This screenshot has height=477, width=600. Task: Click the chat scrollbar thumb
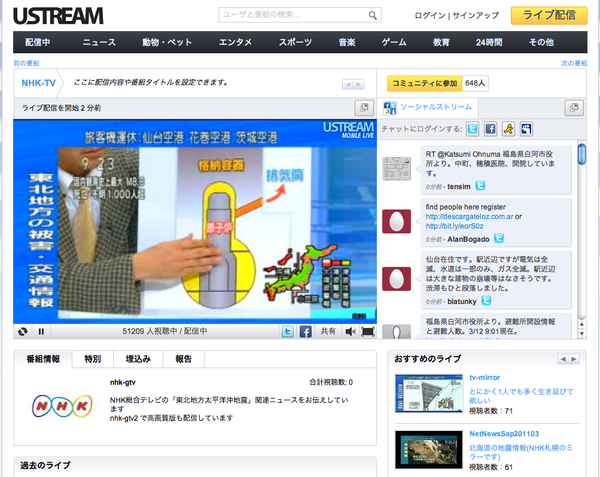582,154
